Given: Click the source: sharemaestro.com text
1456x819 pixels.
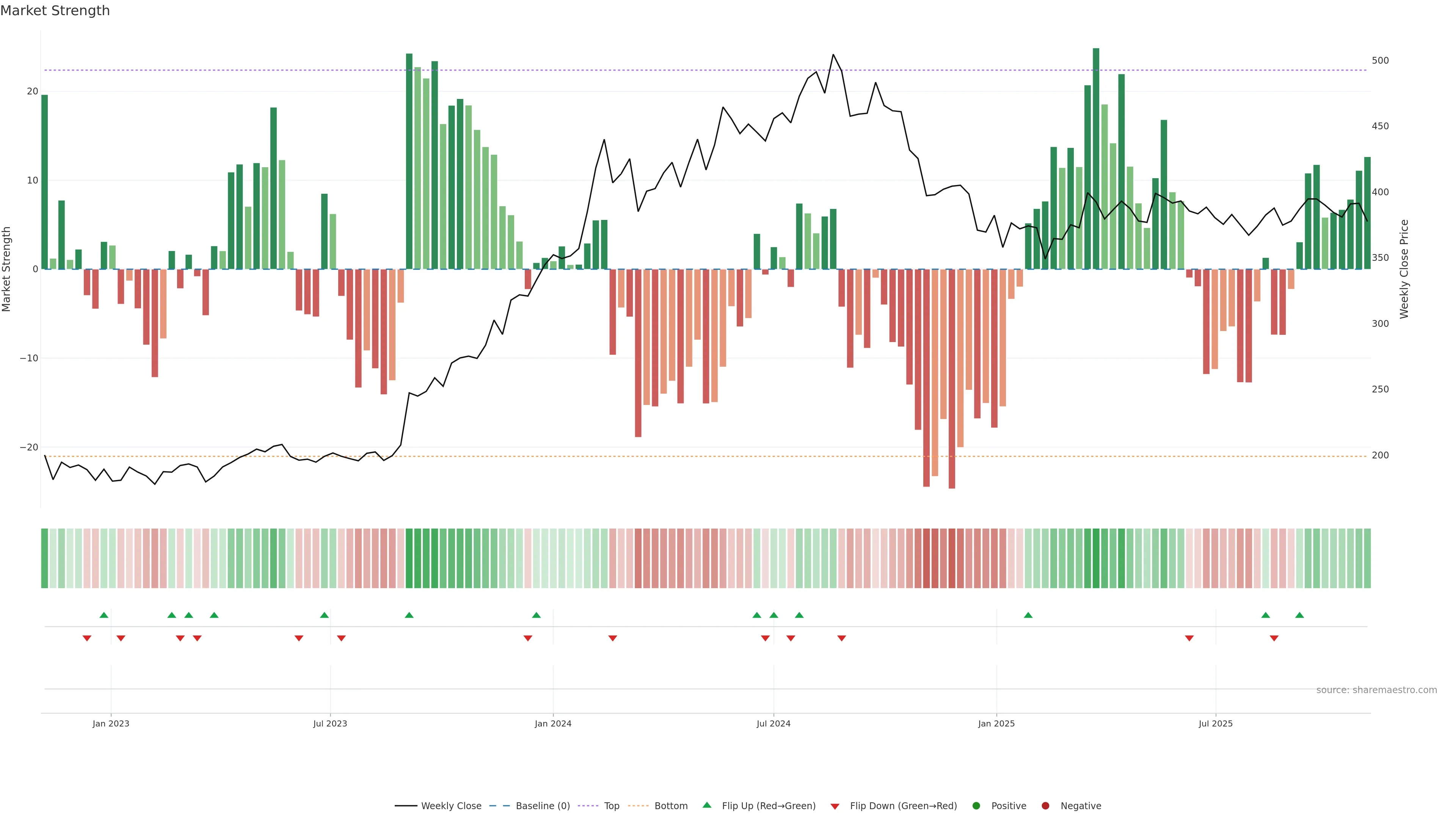Looking at the screenshot, I should click(1376, 690).
